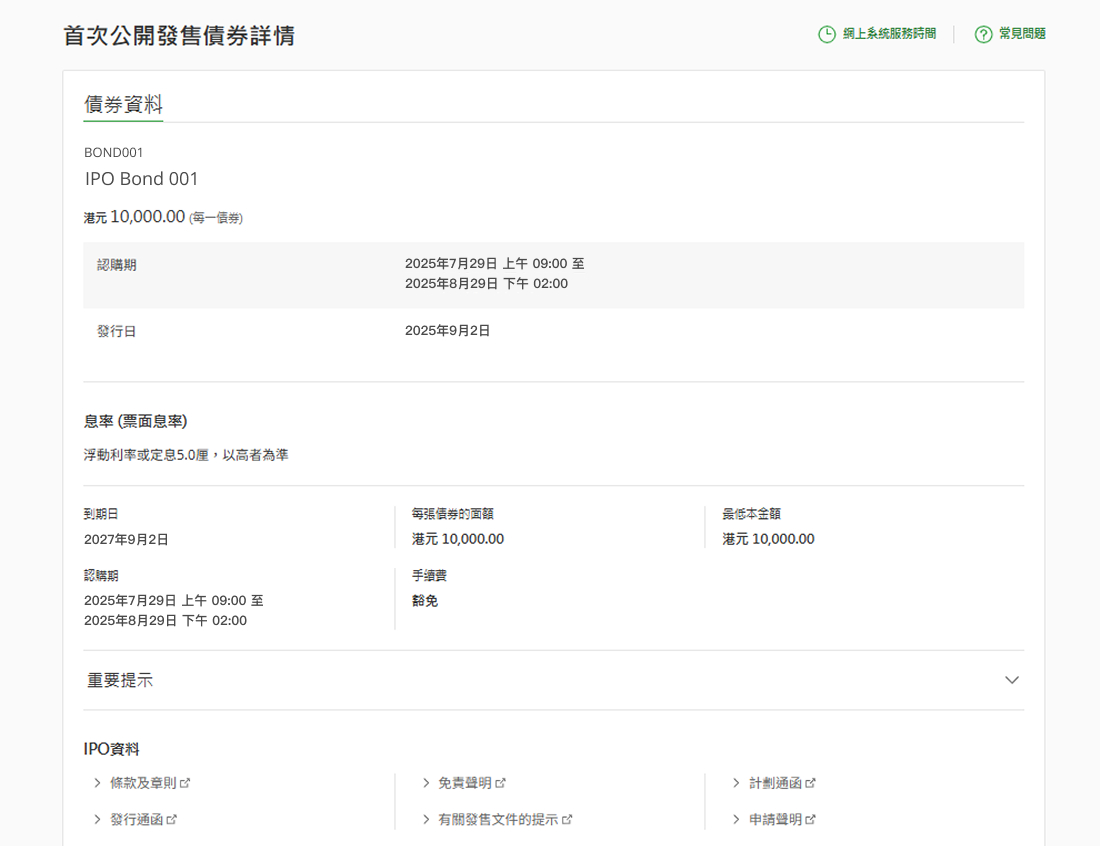The image size is (1100, 846).
Task: Click the chevron arrow before 條款及章則
Action: click(97, 783)
